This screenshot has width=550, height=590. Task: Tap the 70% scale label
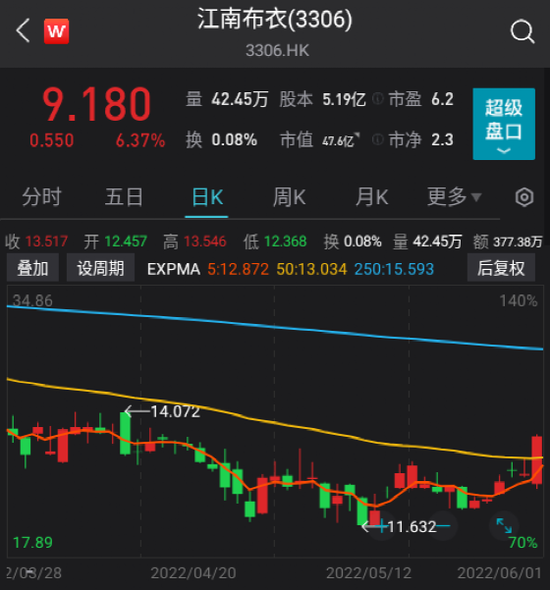point(523,543)
